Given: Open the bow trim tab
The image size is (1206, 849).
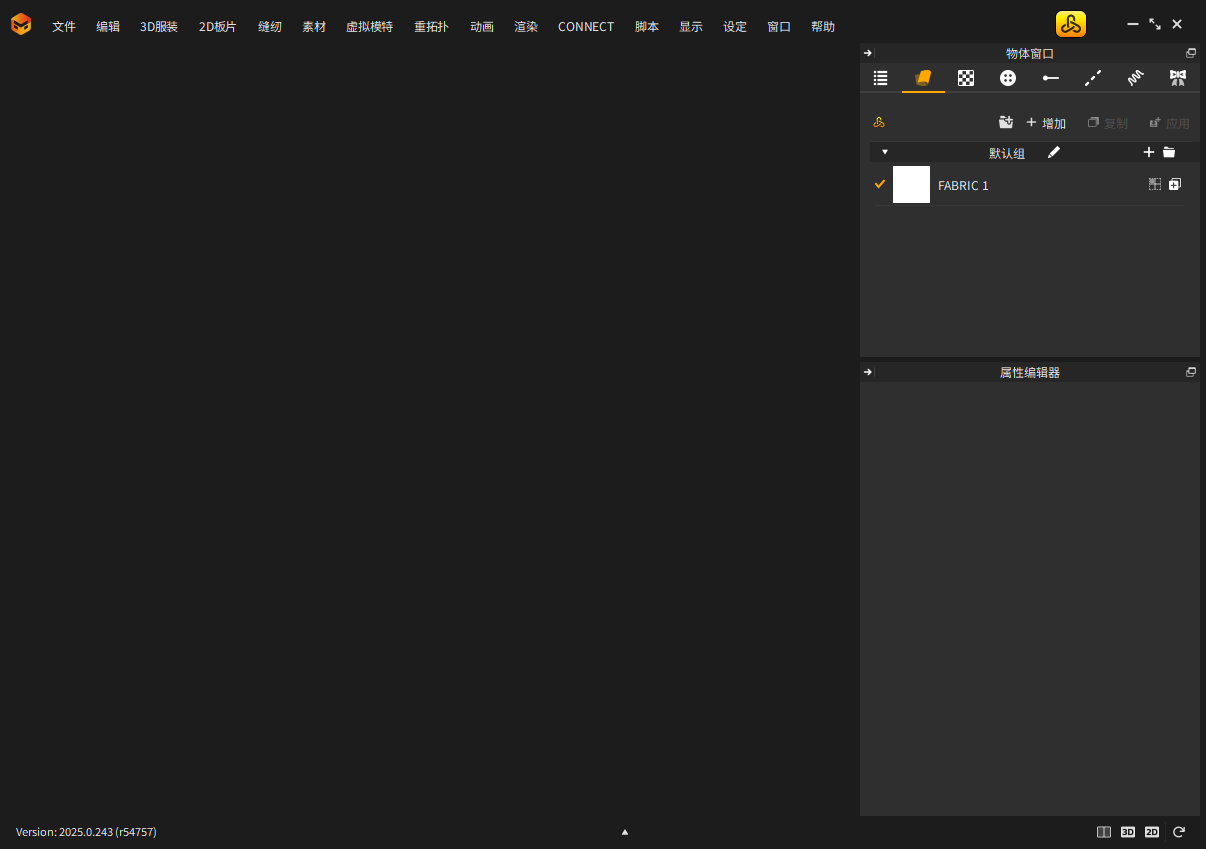Looking at the screenshot, I should point(1177,78).
